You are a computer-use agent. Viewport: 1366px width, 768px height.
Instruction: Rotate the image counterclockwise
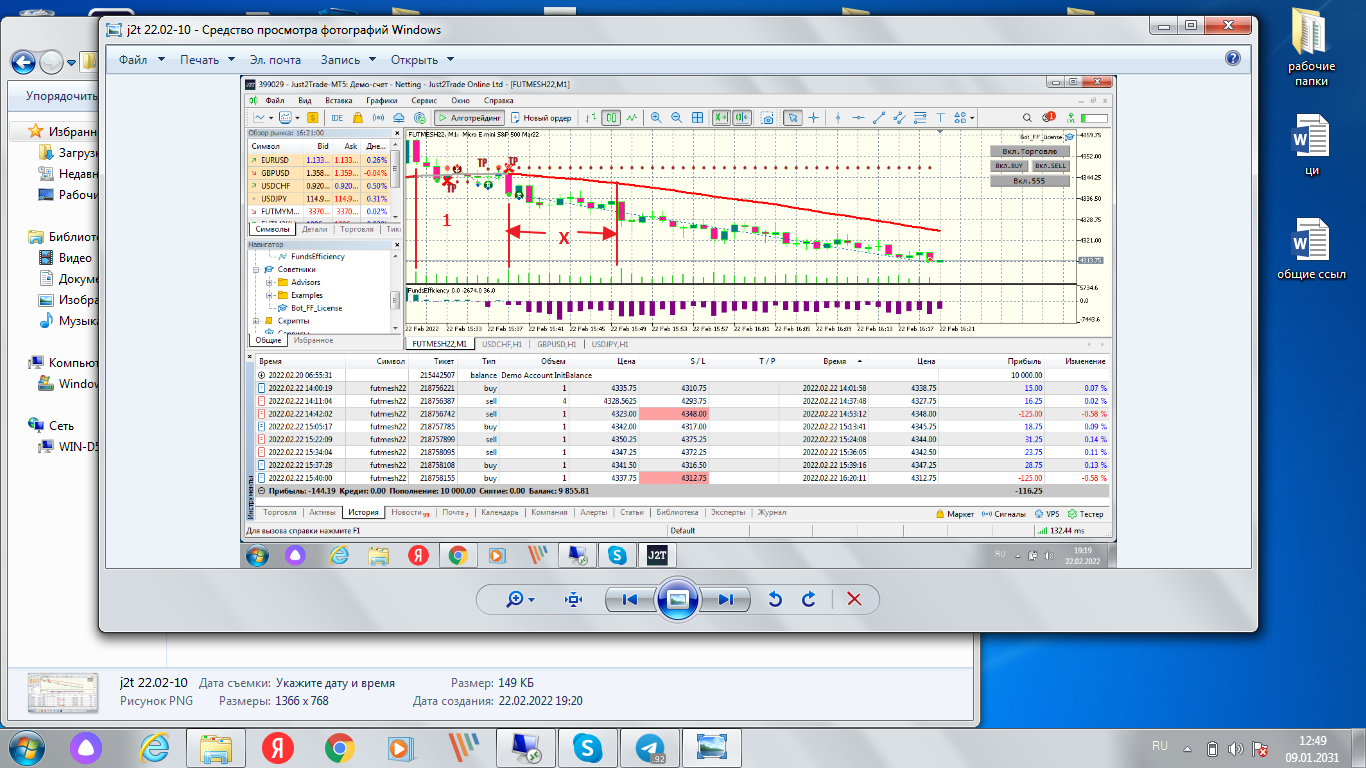774,599
